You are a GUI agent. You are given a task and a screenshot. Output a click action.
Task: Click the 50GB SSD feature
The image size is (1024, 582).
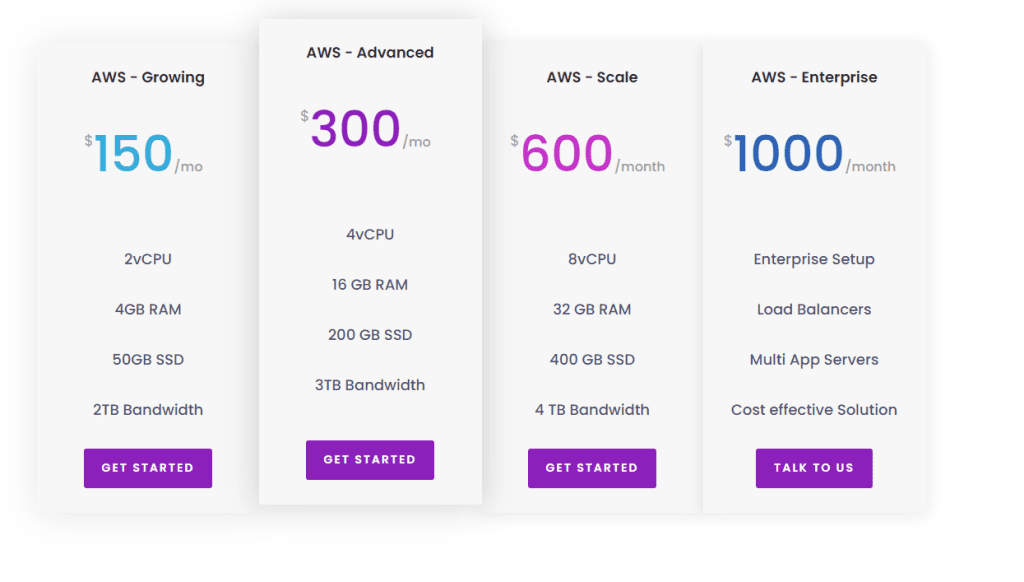click(x=148, y=359)
